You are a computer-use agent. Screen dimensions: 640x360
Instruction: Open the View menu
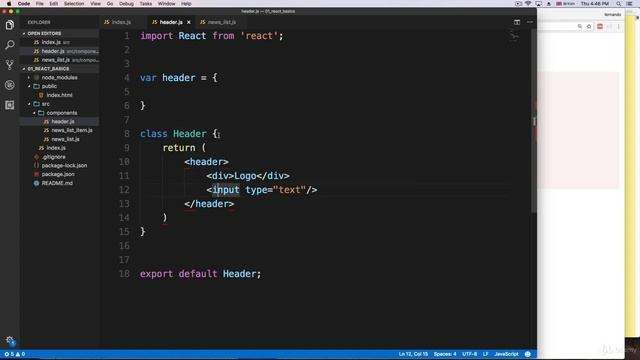[x=96, y=4]
